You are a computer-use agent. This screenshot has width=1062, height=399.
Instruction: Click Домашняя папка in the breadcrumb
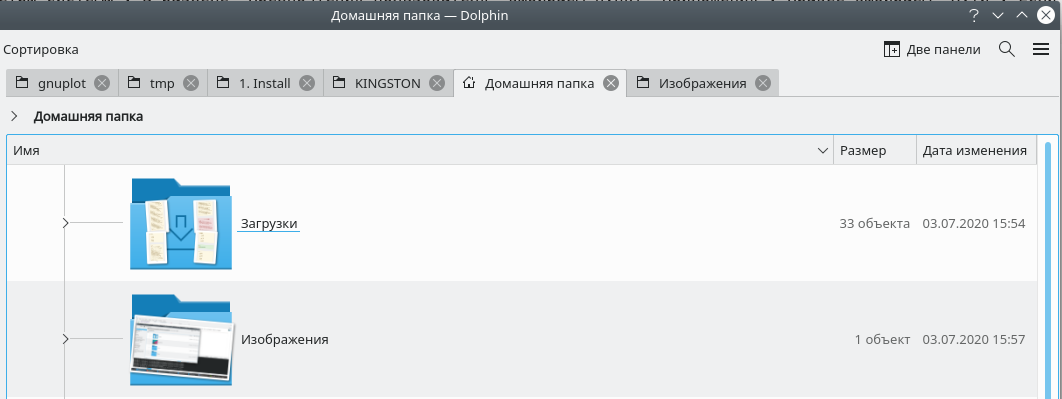(x=88, y=117)
